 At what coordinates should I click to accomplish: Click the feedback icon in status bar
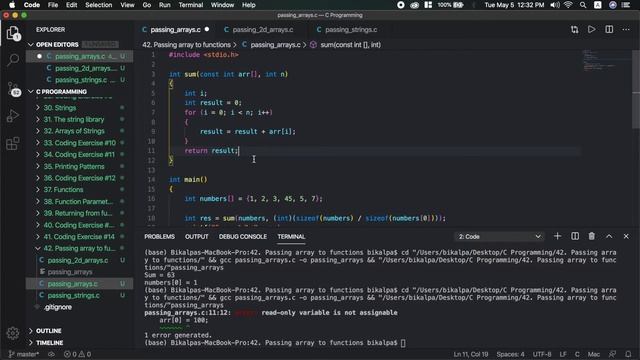click(x=612, y=354)
